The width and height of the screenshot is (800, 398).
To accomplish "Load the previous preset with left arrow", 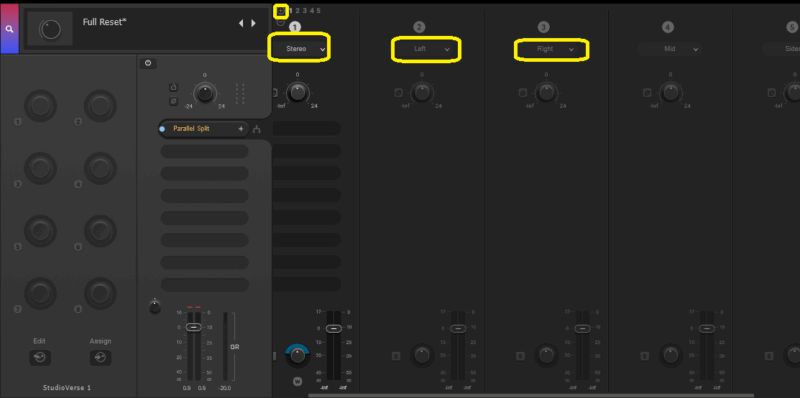I will click(241, 23).
